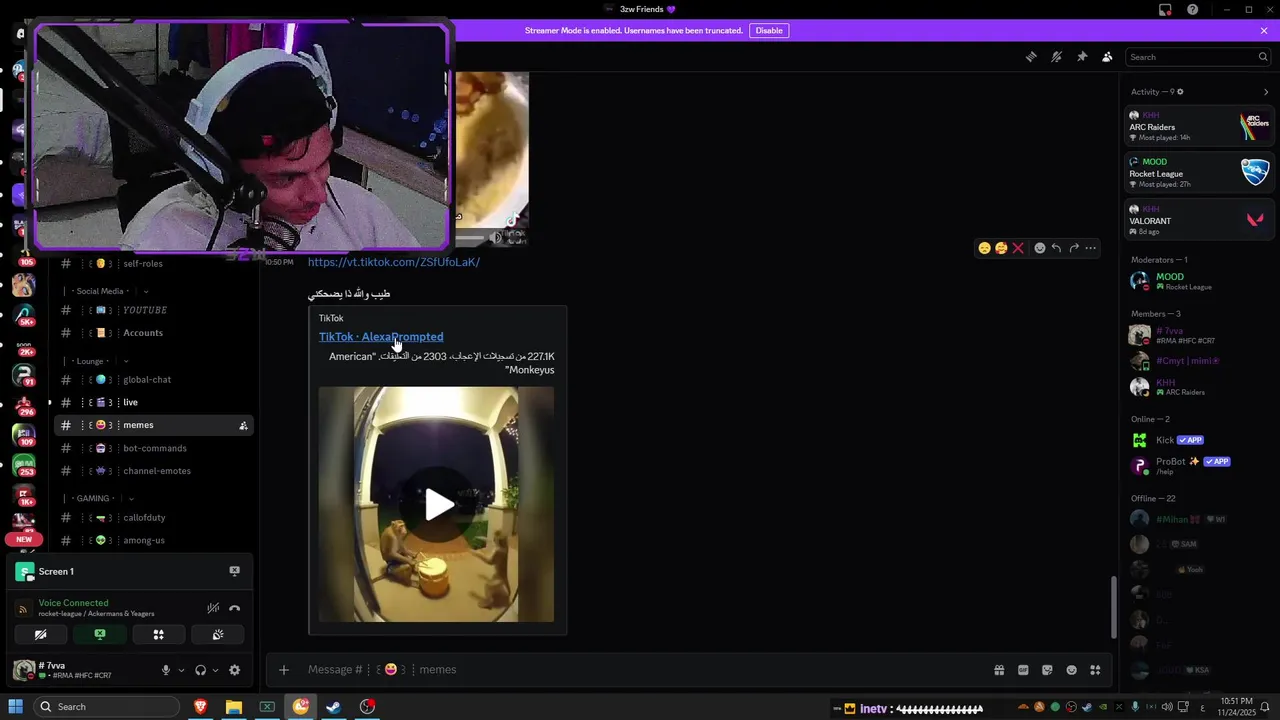Open ProBot member entry

pos(1199,465)
